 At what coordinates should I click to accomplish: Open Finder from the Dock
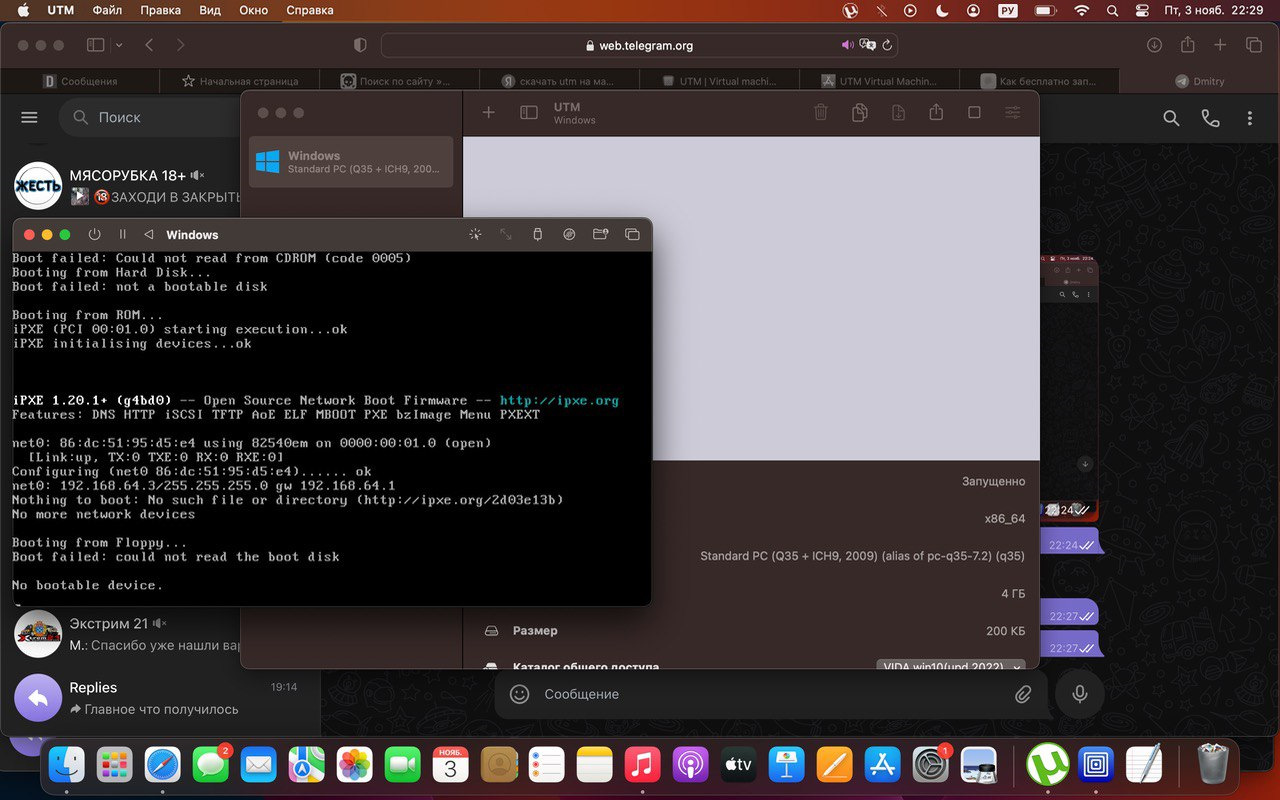coord(67,766)
